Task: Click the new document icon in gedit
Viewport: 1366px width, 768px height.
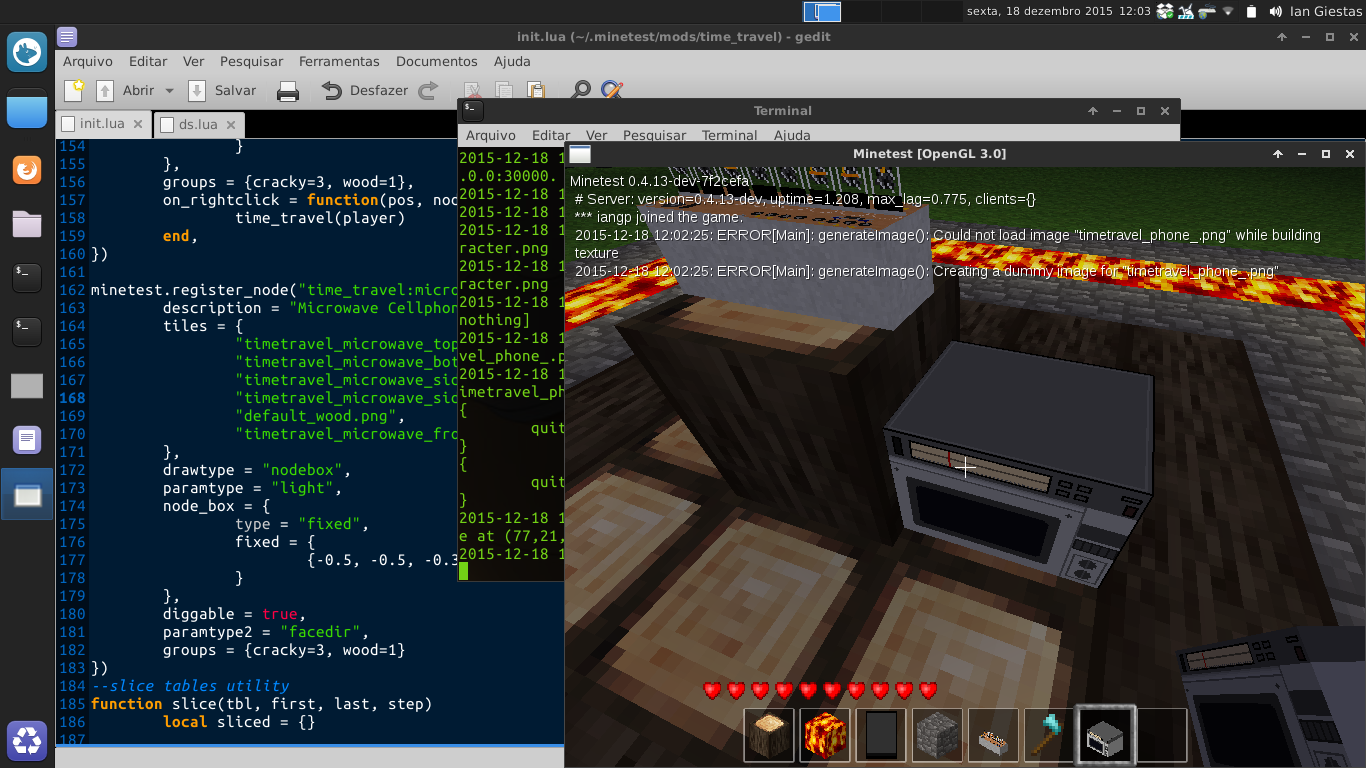Action: (74, 91)
